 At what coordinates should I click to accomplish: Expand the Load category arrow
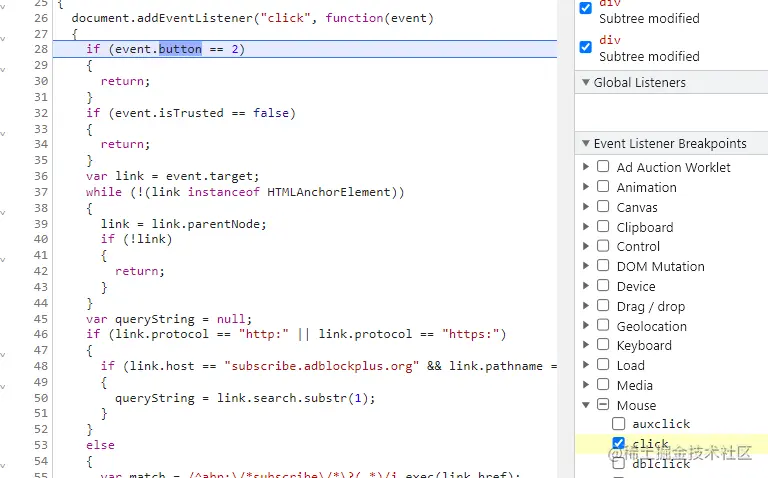[x=586, y=365]
